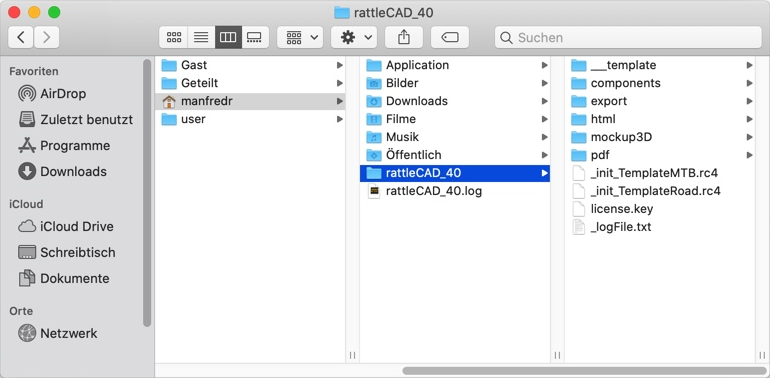Click the arrow beside rattleCAD_40 folder
Screen dimensions: 770x378
[545, 173]
